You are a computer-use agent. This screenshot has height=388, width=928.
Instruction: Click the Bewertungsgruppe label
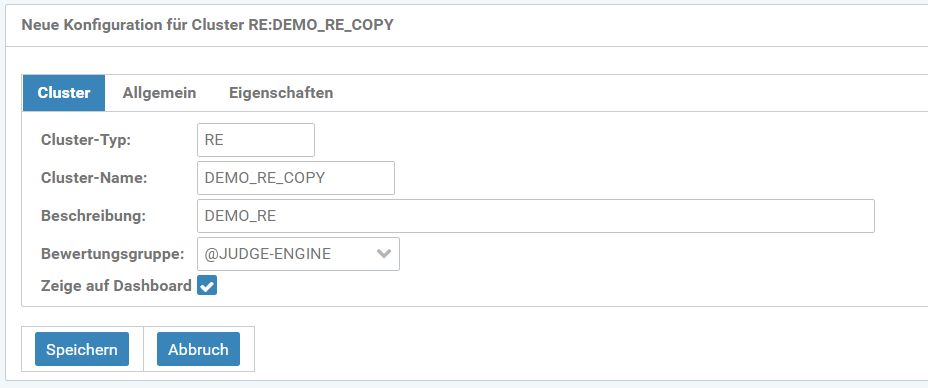[x=113, y=254]
